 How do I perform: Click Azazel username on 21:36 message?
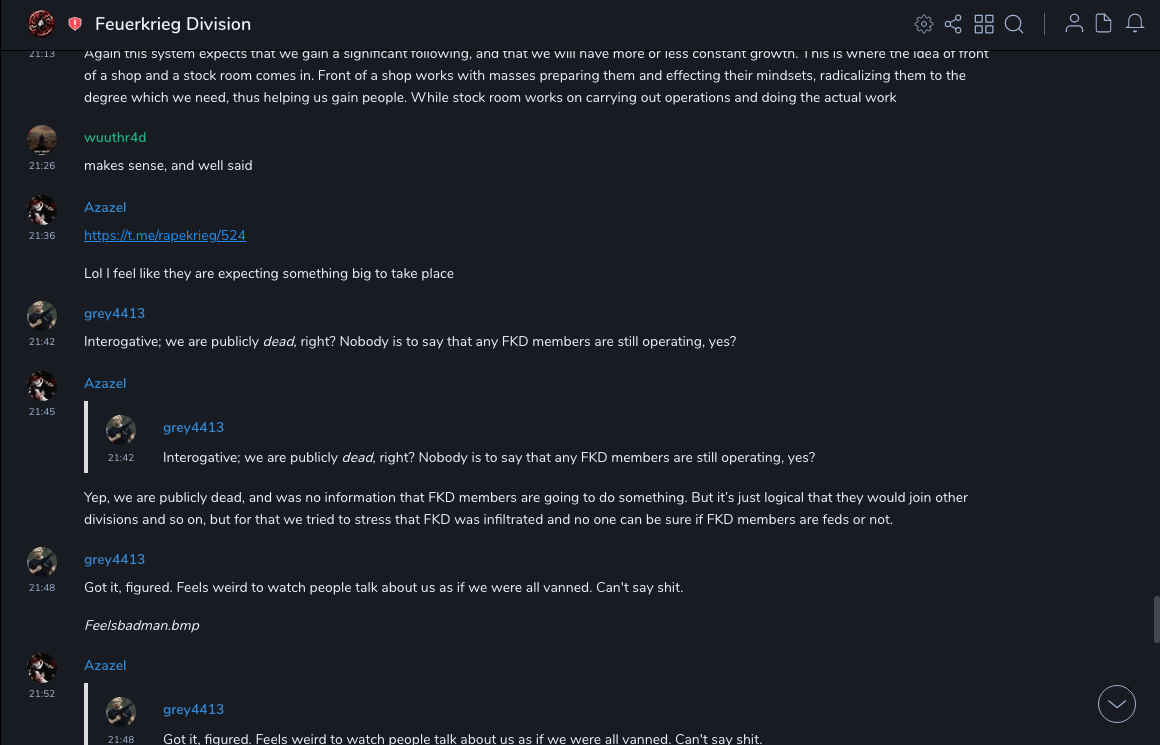pos(105,208)
